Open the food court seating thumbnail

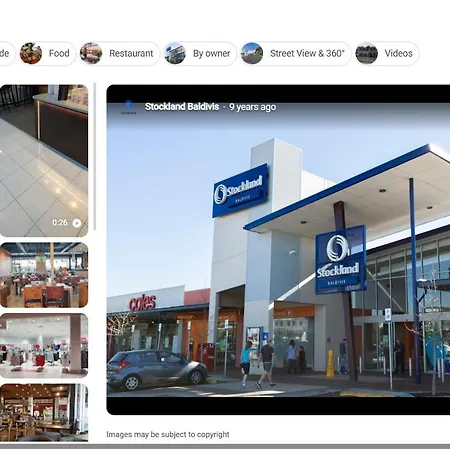tap(44, 275)
